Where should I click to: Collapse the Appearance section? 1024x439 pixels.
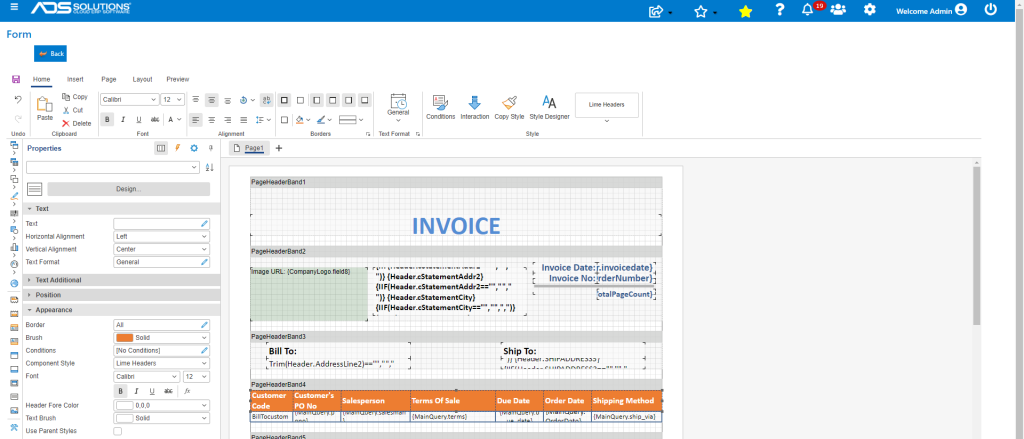pyautogui.click(x=121, y=310)
